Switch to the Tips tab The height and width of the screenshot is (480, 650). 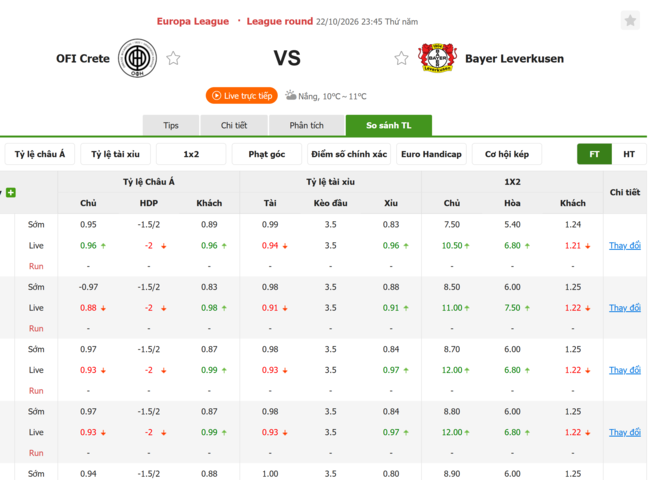pos(171,125)
